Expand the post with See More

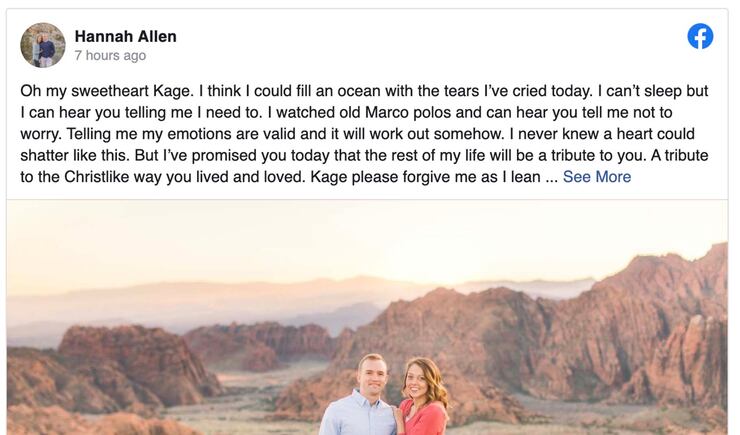click(x=597, y=177)
